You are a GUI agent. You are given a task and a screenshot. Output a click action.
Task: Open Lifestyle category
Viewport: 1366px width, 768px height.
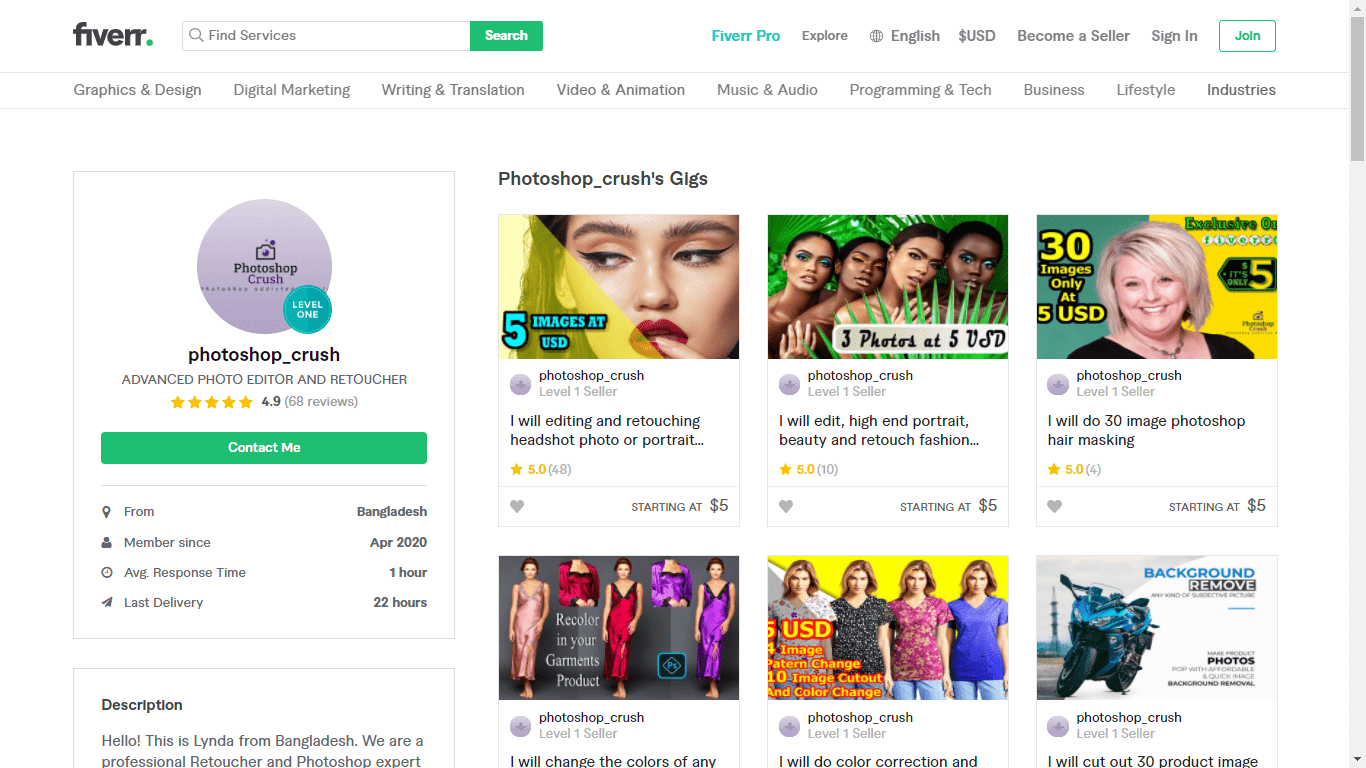point(1146,90)
